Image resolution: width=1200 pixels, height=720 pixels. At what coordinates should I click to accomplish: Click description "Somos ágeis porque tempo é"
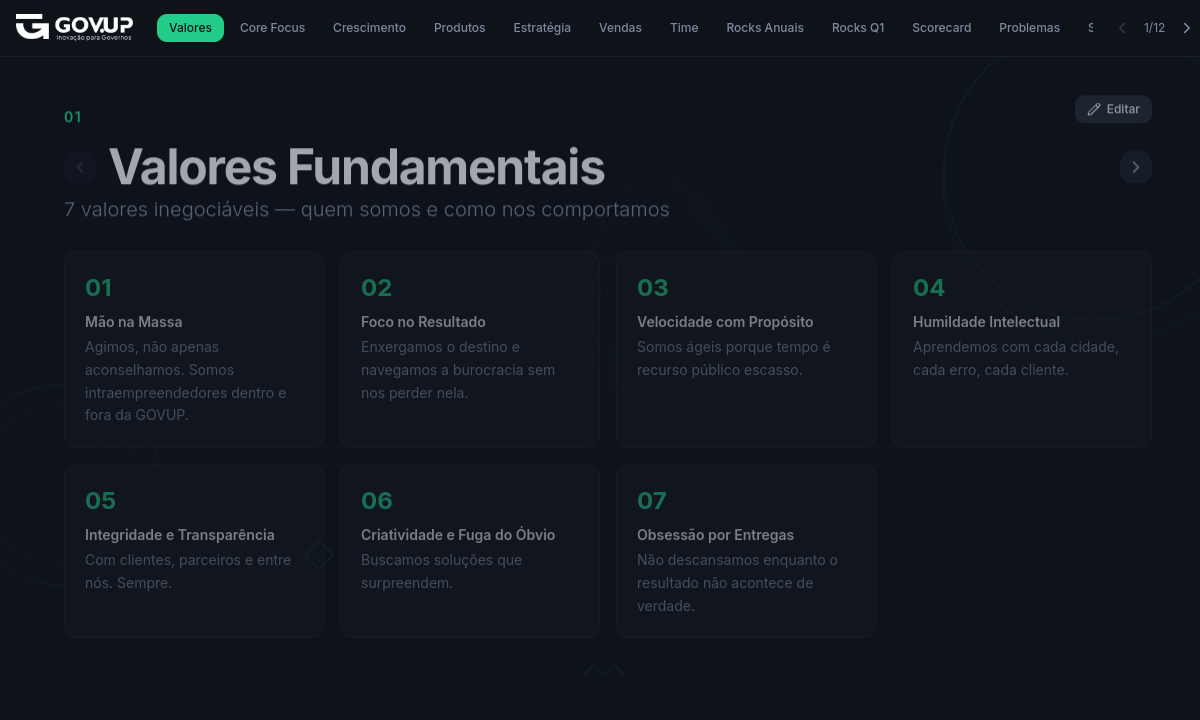tap(734, 358)
